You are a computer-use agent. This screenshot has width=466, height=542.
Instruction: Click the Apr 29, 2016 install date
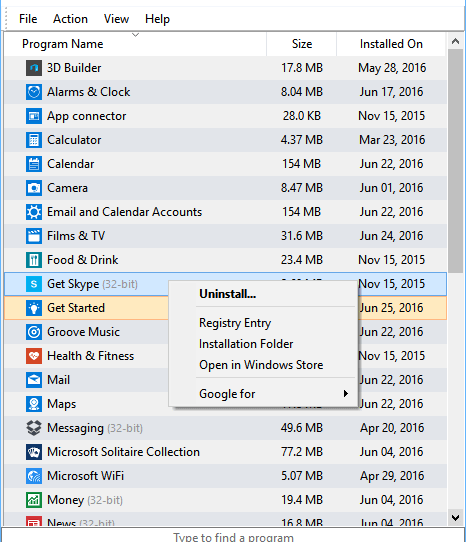(x=392, y=476)
